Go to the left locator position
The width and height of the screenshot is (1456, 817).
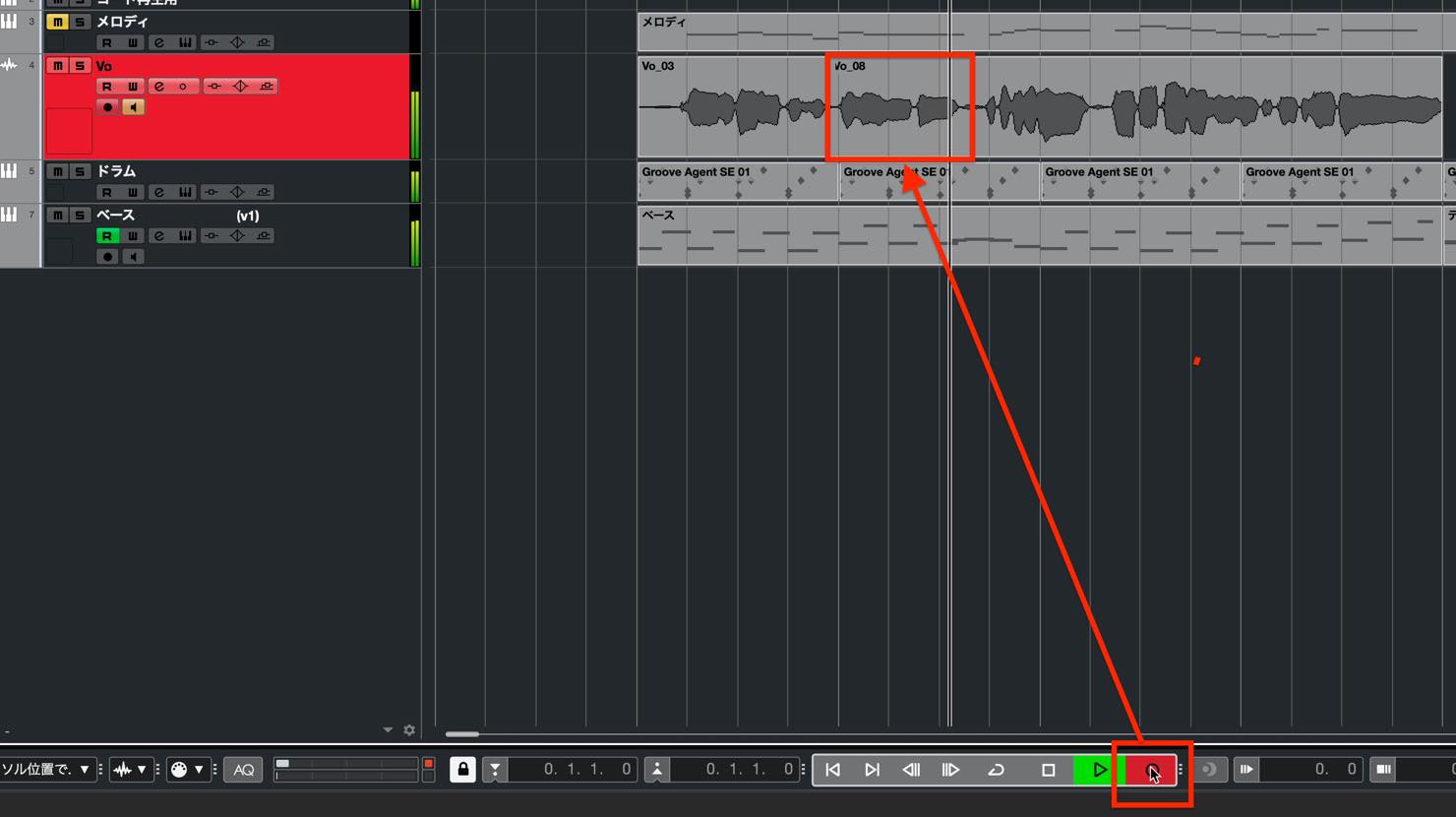click(x=495, y=770)
